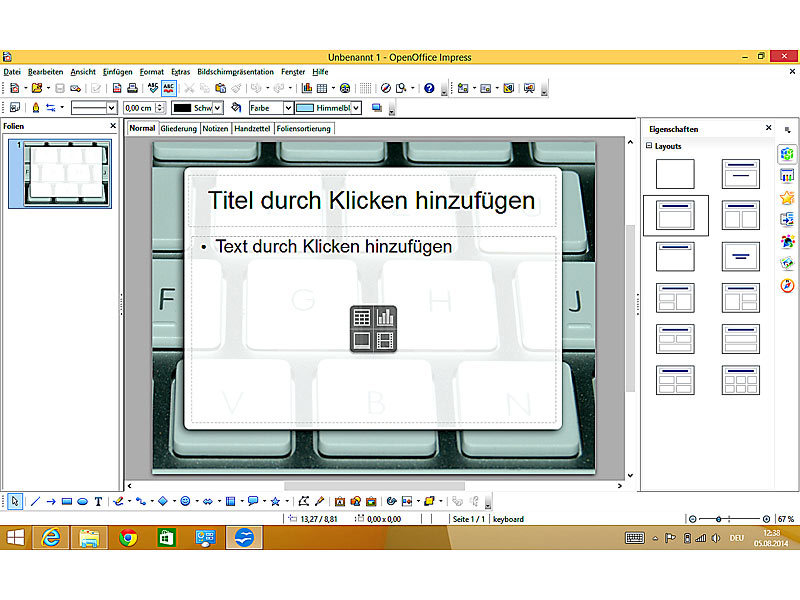800x600 pixels.
Task: Close the Eigenschaften sidebar
Action: point(768,128)
